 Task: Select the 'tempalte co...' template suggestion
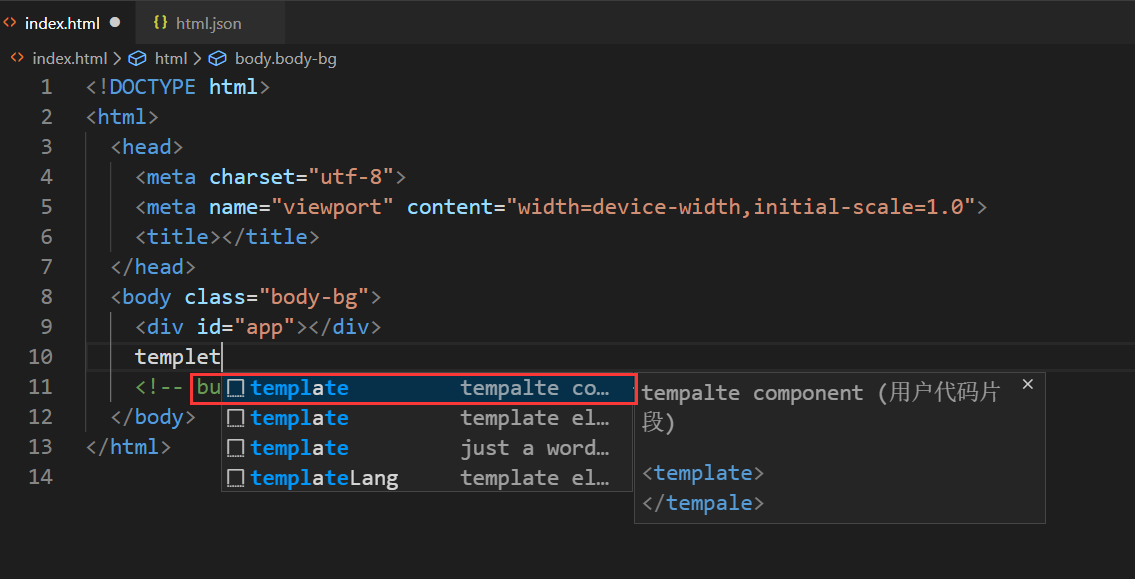tap(428, 389)
